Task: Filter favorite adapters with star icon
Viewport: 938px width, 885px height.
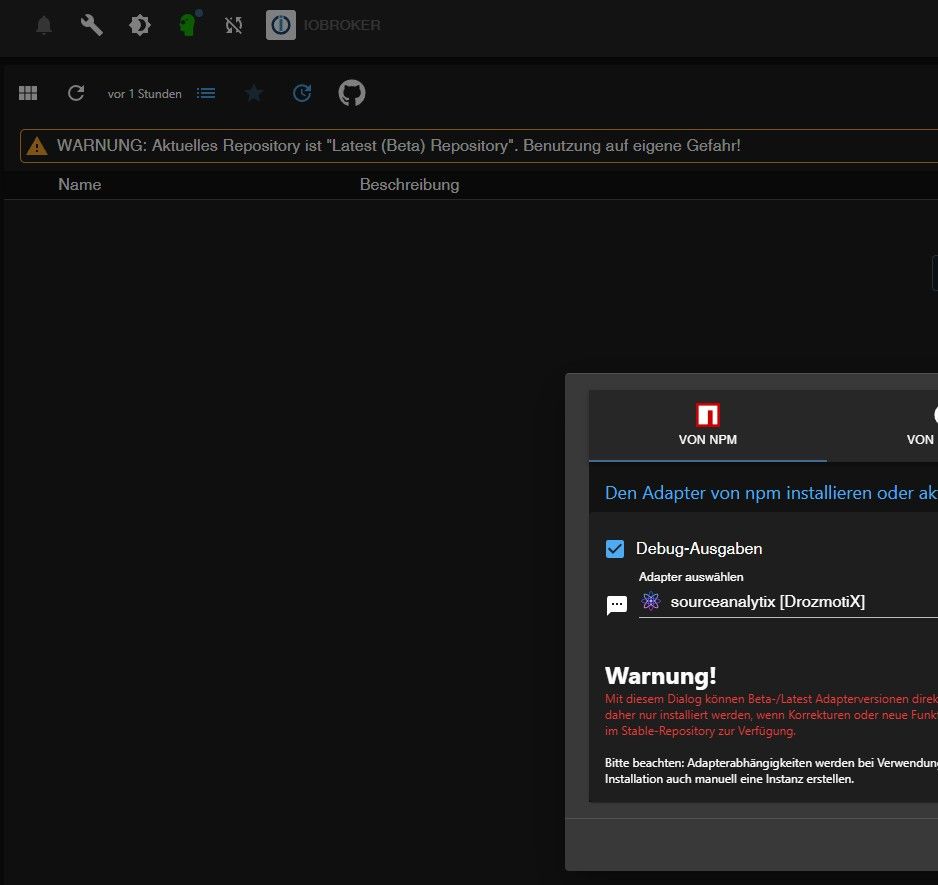Action: point(254,93)
